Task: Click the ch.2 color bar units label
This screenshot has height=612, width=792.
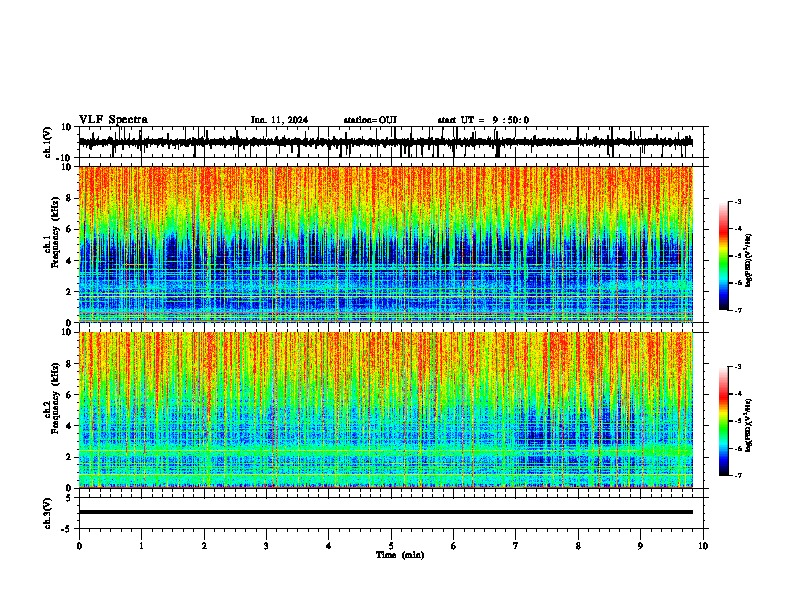Action: (748, 426)
